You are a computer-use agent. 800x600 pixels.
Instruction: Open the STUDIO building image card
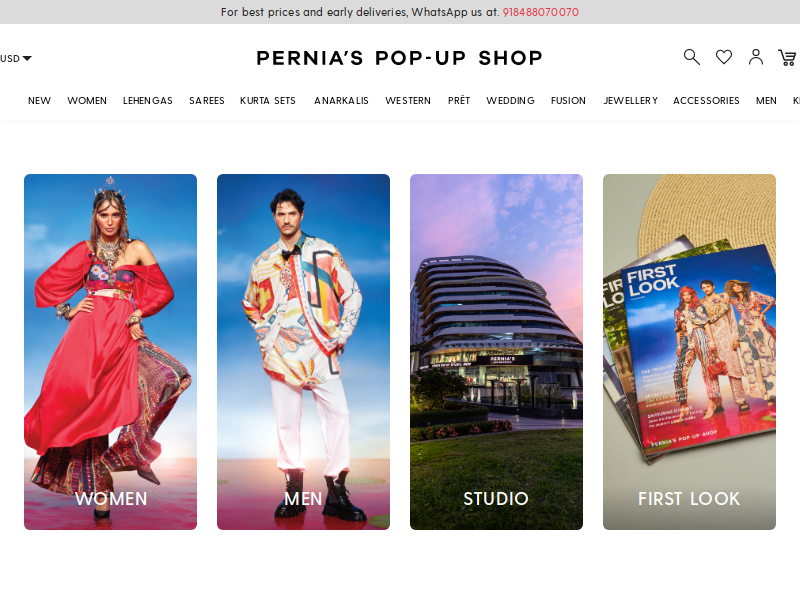(496, 352)
